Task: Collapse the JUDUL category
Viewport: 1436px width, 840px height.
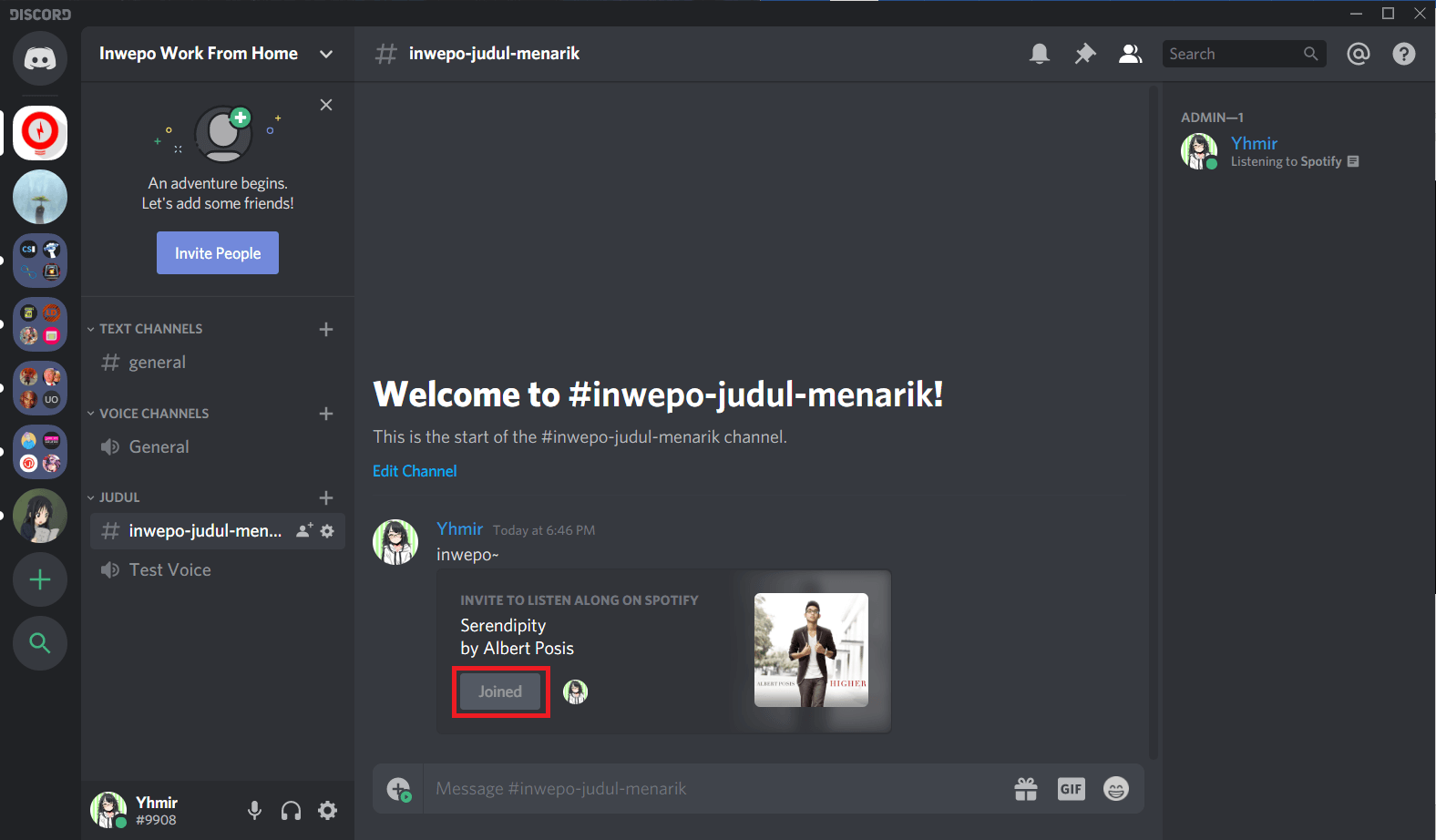Action: [114, 497]
